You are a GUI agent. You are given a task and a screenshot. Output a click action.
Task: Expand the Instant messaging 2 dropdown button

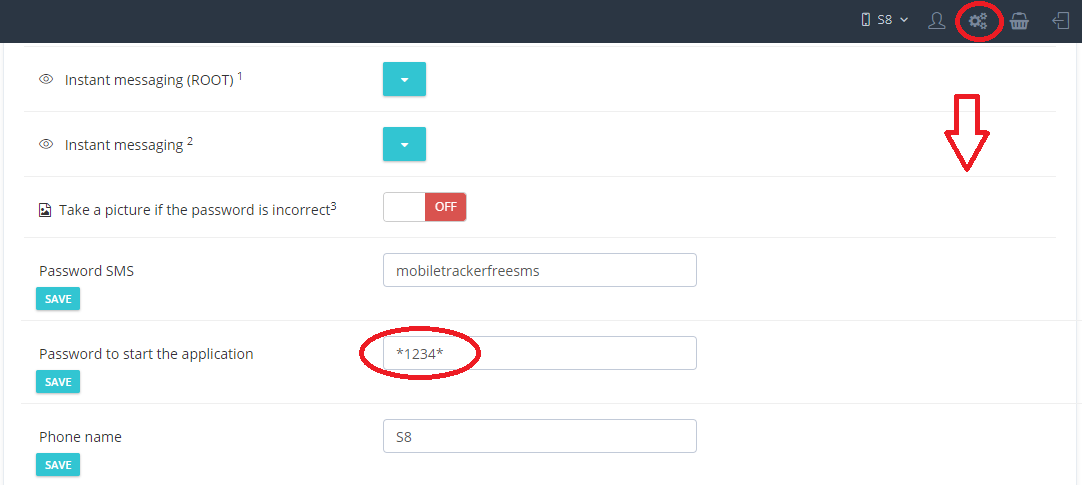pyautogui.click(x=404, y=144)
